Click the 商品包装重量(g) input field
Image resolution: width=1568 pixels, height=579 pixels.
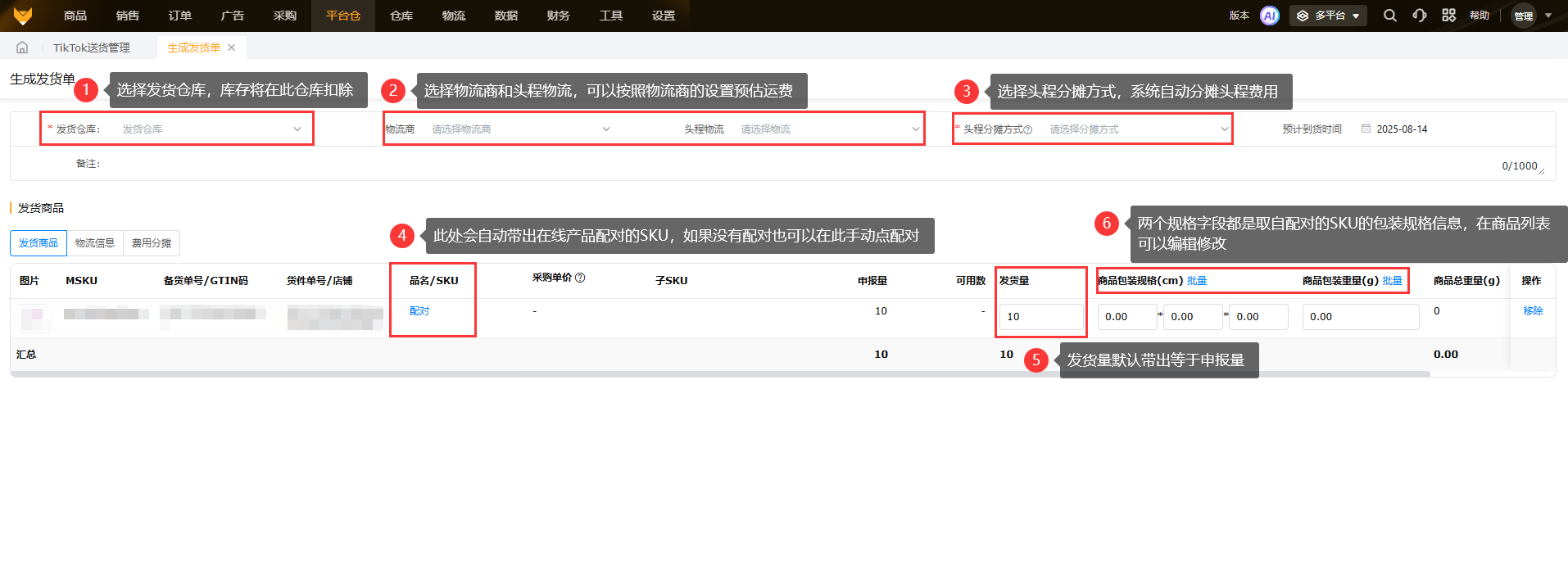point(1361,317)
